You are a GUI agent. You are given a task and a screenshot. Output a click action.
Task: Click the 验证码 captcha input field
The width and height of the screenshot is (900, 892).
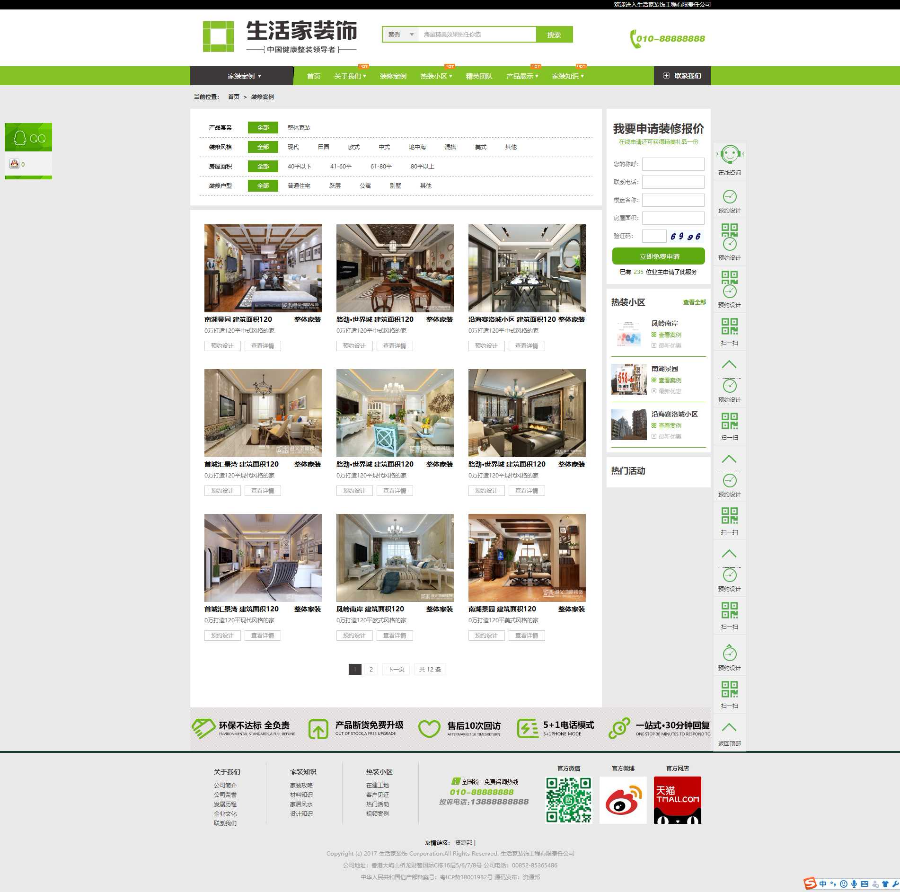pos(654,236)
